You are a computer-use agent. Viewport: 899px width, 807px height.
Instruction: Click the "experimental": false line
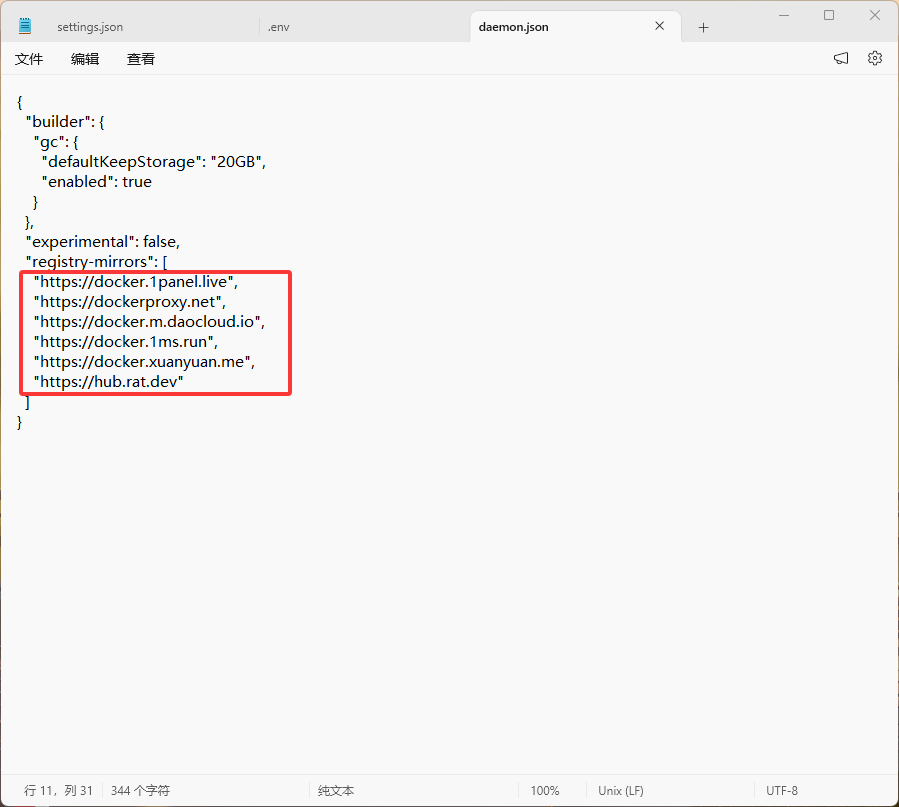103,241
